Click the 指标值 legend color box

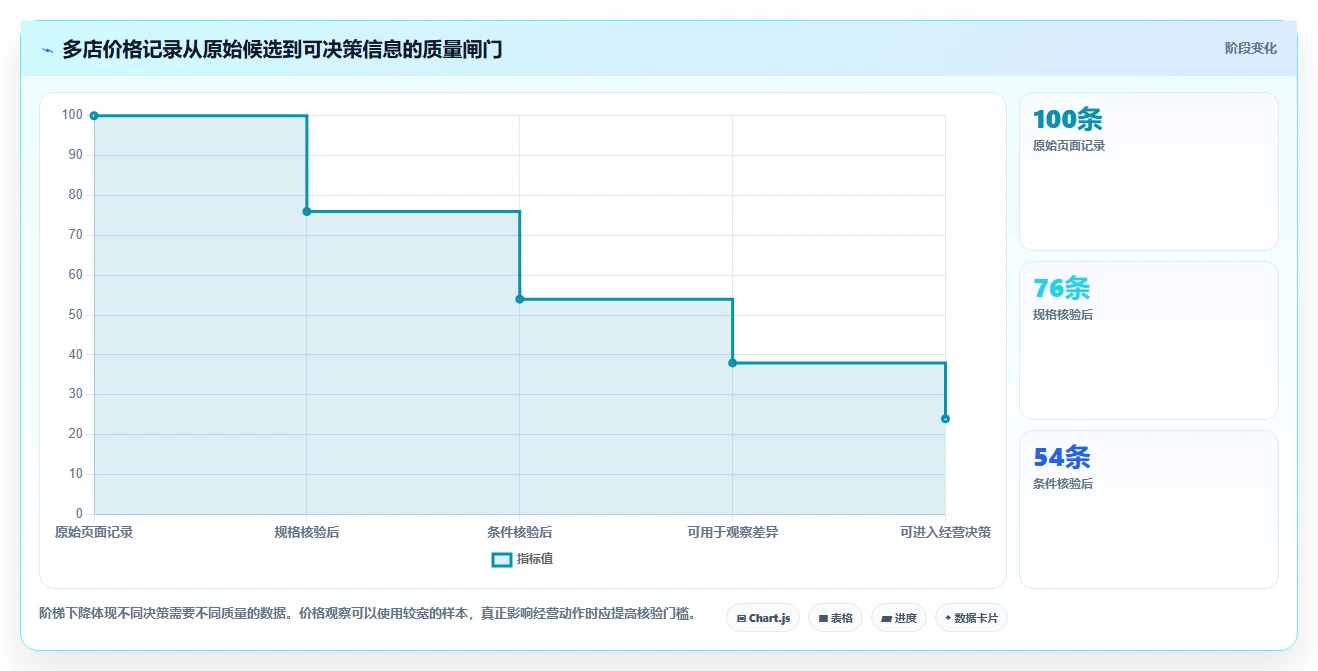point(502,559)
